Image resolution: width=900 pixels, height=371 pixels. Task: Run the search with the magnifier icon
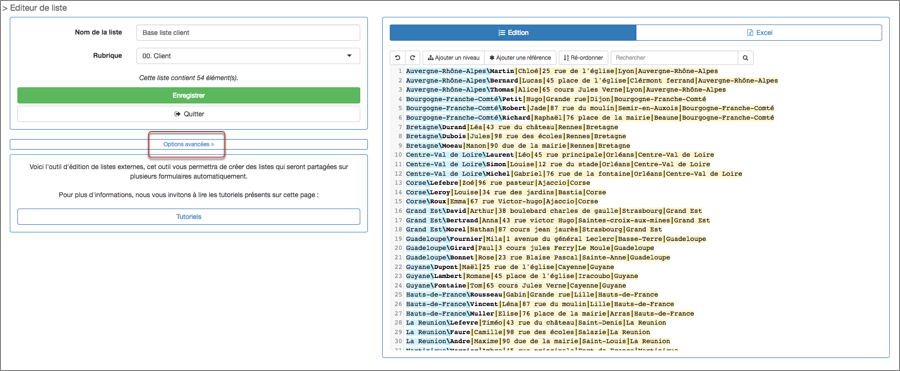745,58
